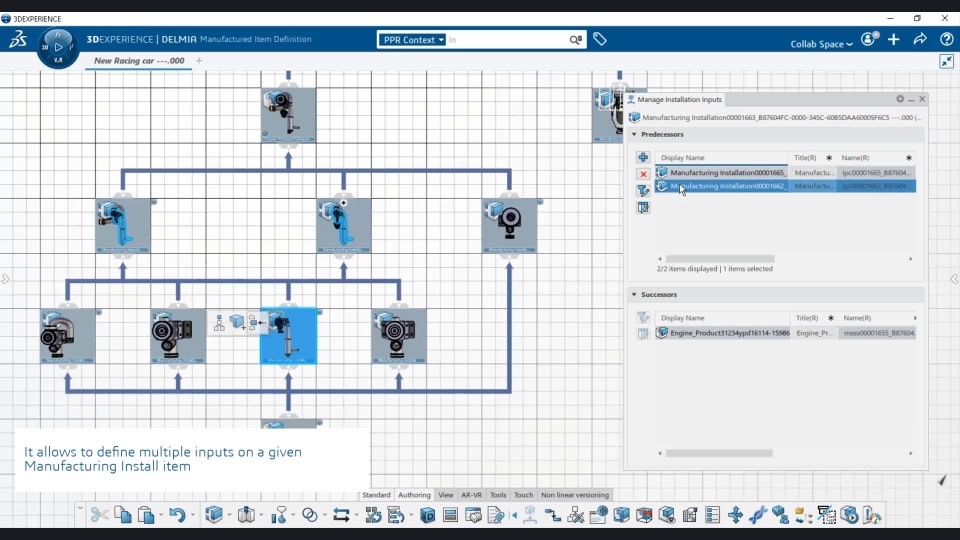Screen dimensions: 960x540
Task: Open the Undo dropdown arrow
Action: click(192, 515)
